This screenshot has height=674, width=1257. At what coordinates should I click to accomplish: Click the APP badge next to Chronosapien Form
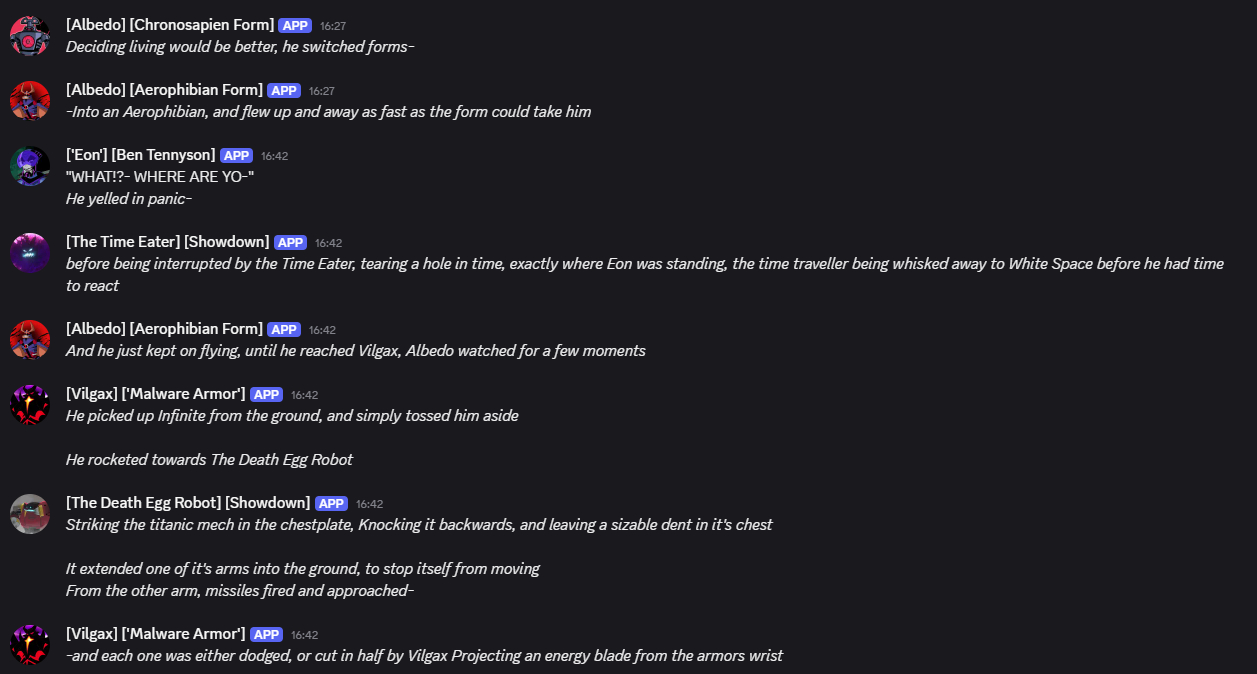click(294, 25)
